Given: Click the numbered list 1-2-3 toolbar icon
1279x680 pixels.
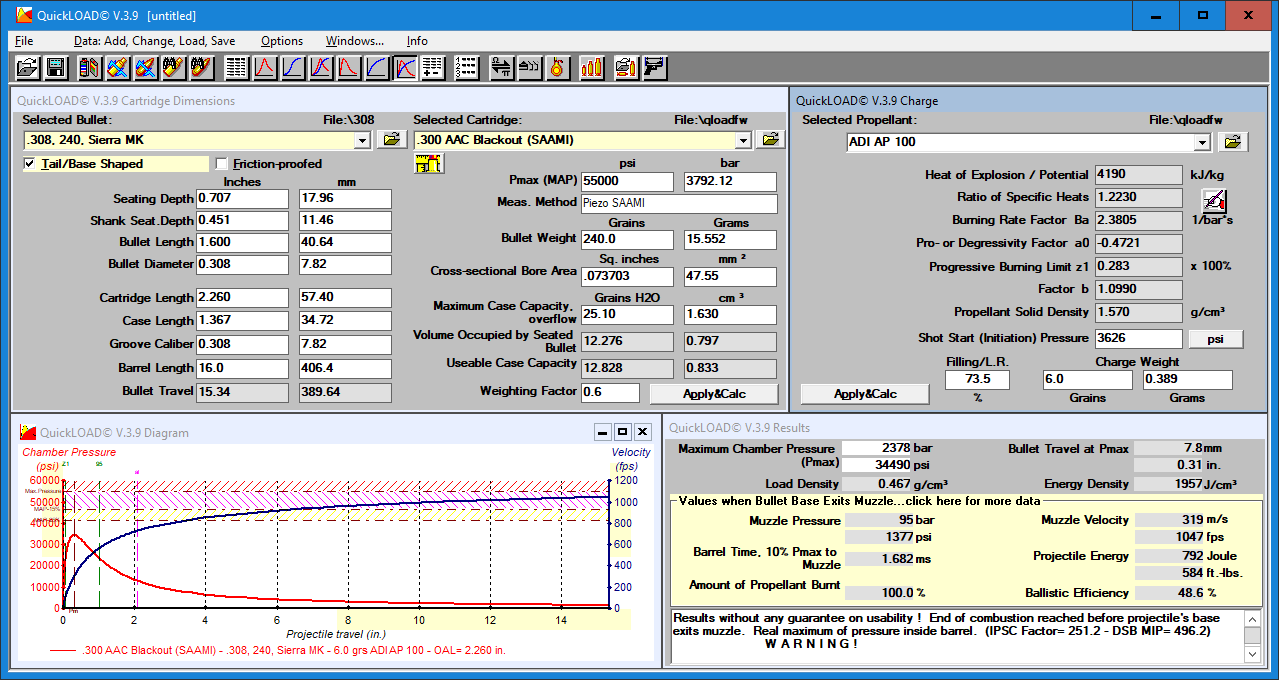Looking at the screenshot, I should [x=467, y=68].
